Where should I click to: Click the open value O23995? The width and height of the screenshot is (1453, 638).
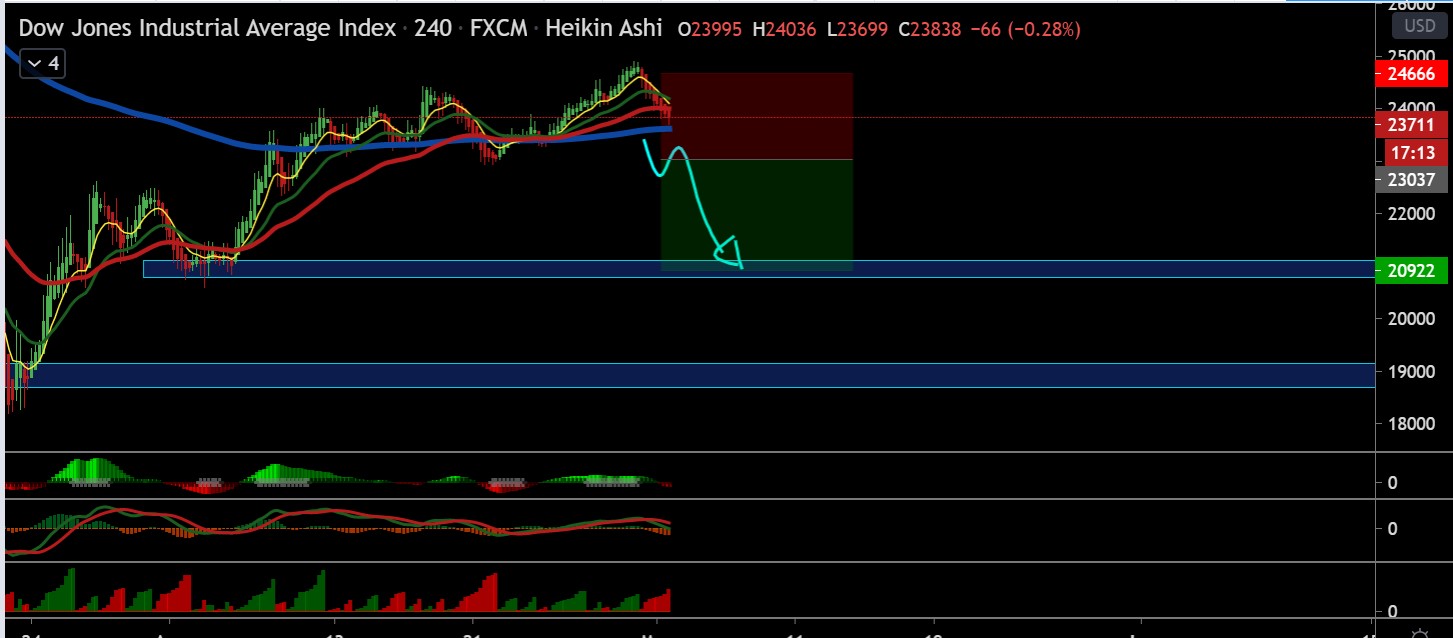pos(710,29)
